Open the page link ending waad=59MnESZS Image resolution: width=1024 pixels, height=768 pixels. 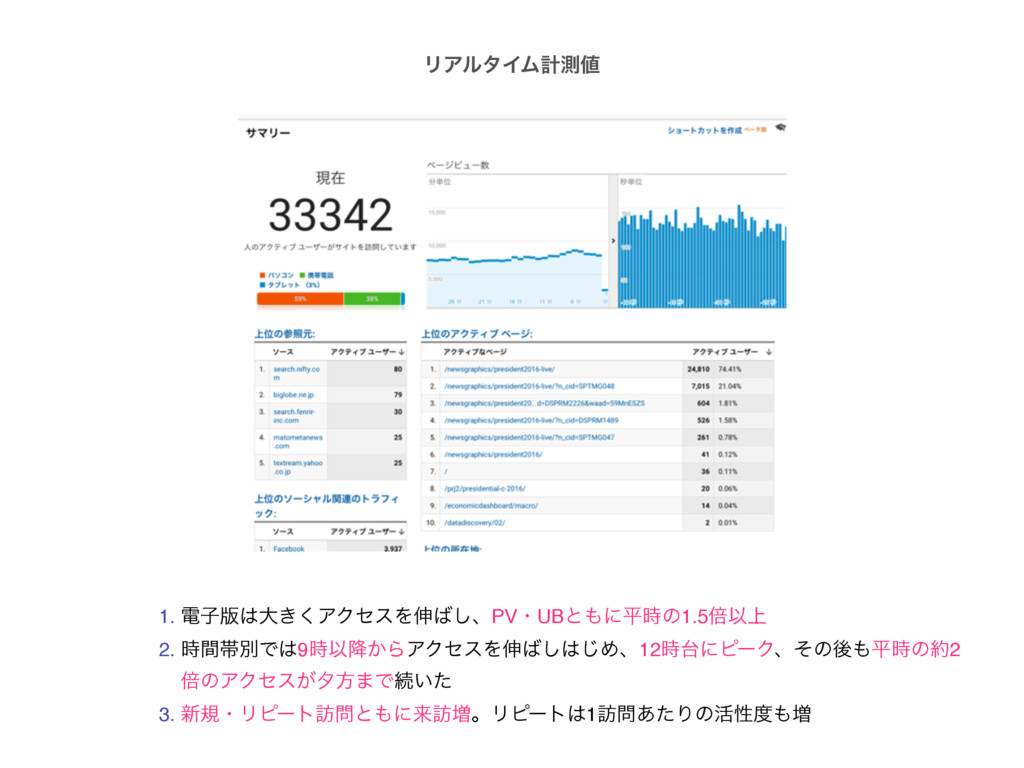click(544, 403)
